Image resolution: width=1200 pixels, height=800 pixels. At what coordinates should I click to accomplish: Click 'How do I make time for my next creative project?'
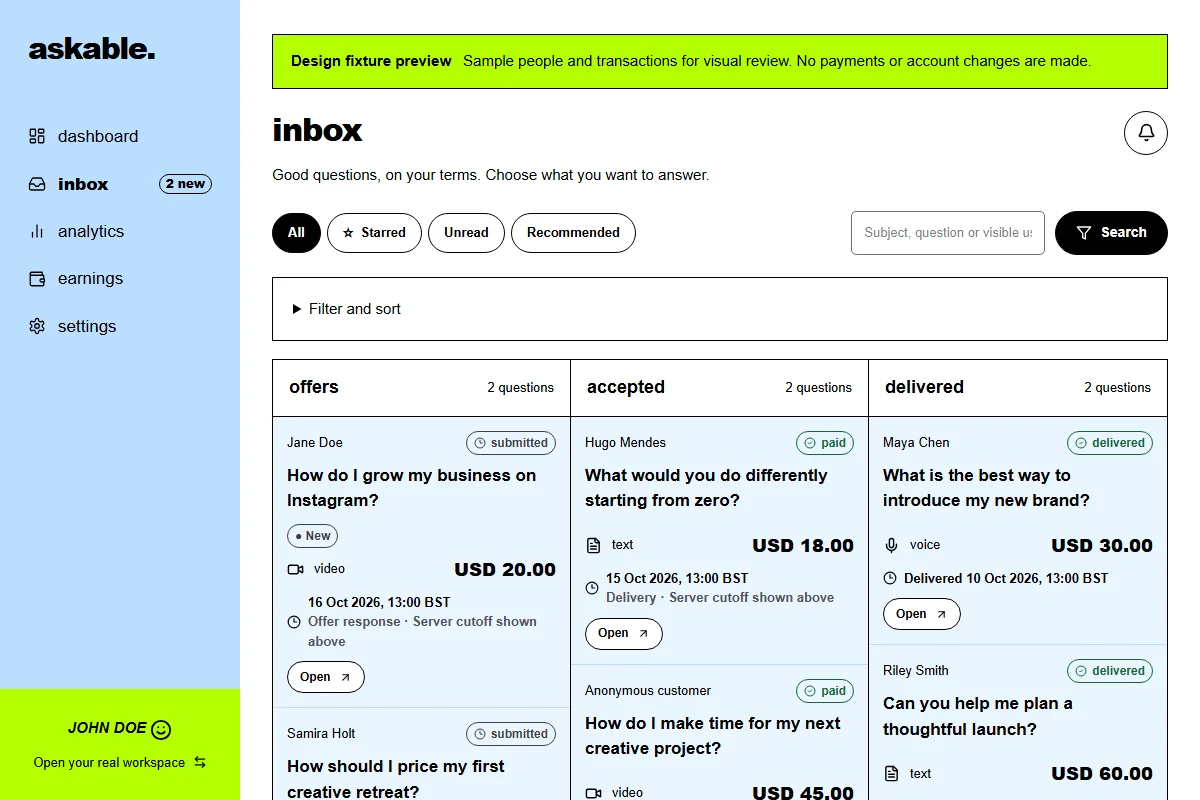tap(713, 736)
